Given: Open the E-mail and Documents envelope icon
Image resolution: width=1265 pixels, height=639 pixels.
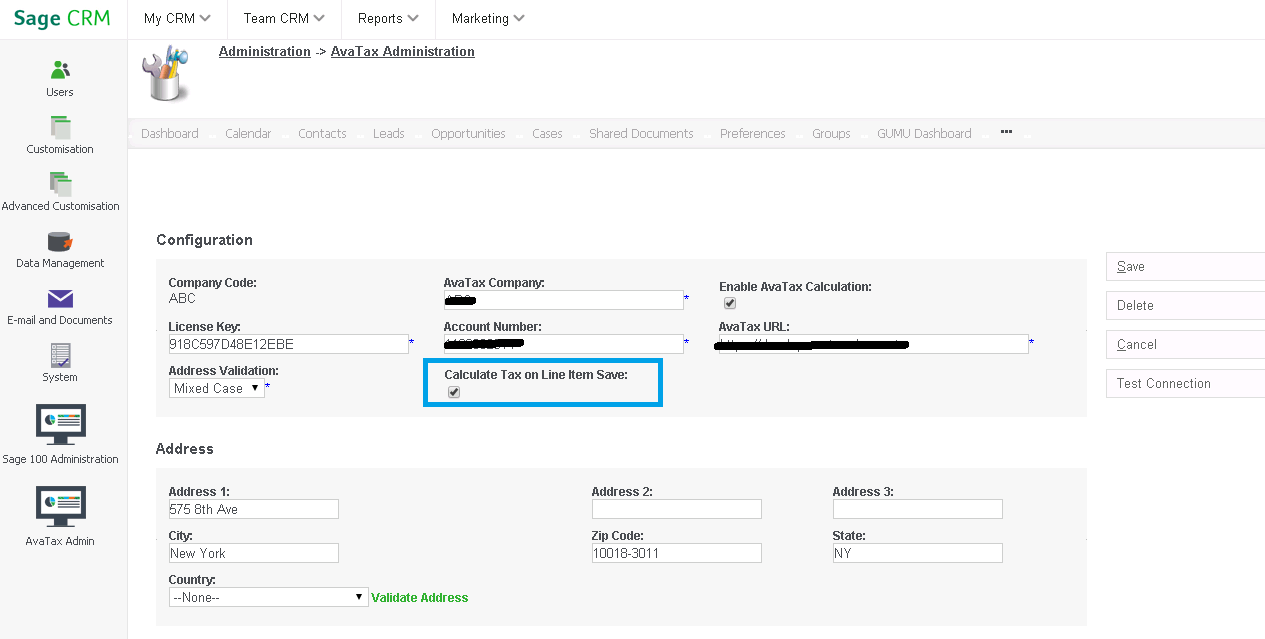Looking at the screenshot, I should 60,299.
